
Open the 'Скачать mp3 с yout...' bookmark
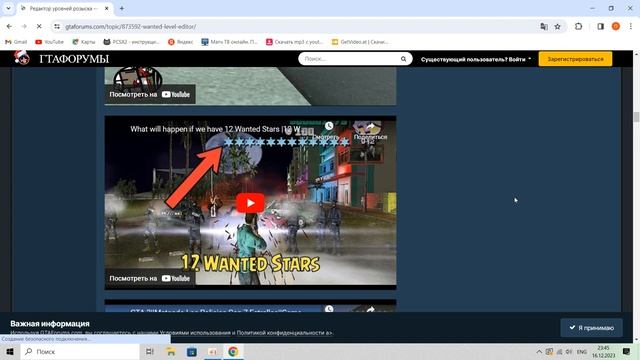(294, 42)
